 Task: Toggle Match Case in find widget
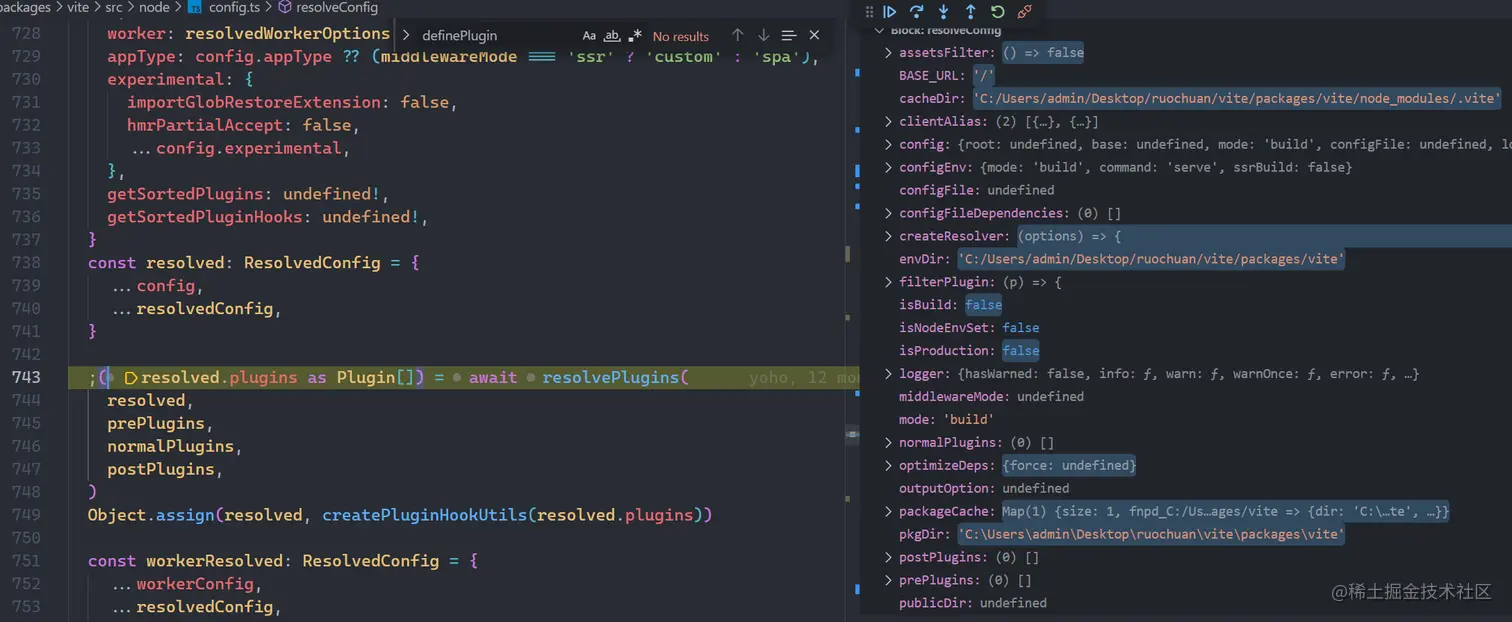click(589, 36)
